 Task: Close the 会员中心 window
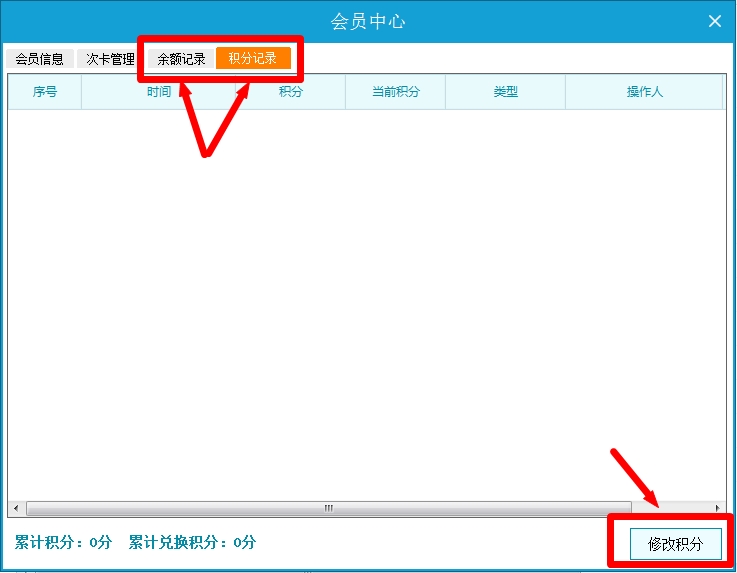pos(715,21)
